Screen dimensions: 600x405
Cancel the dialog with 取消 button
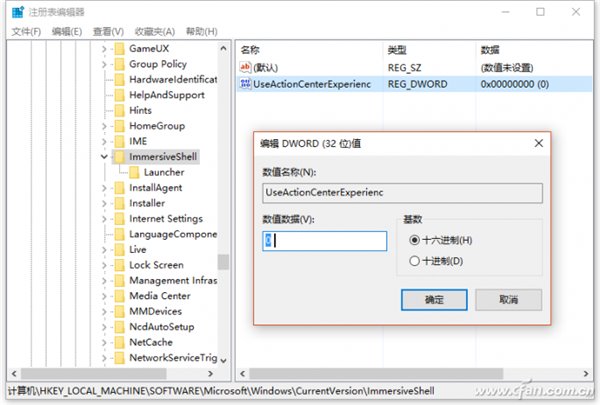click(509, 300)
